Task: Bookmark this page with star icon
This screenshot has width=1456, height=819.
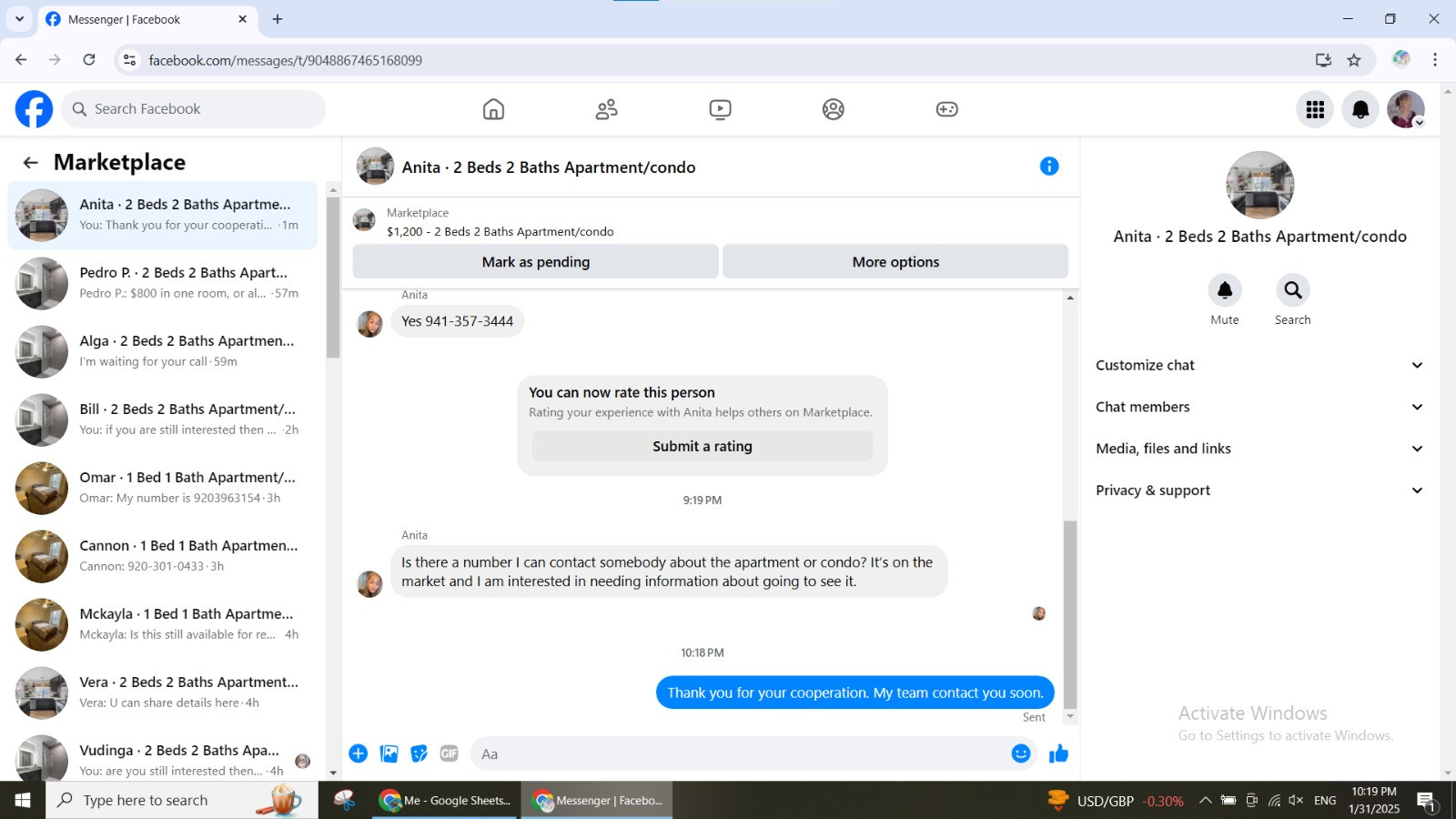Action: pos(1354,60)
